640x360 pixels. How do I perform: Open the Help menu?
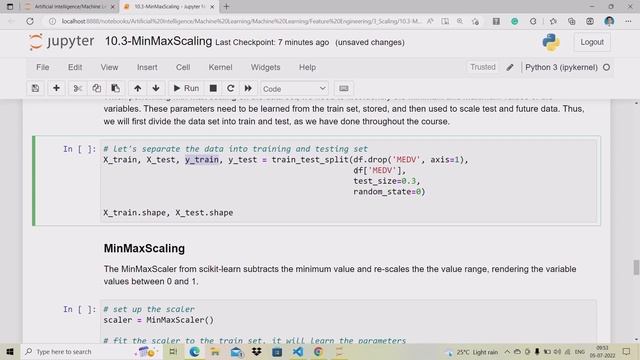point(307,67)
